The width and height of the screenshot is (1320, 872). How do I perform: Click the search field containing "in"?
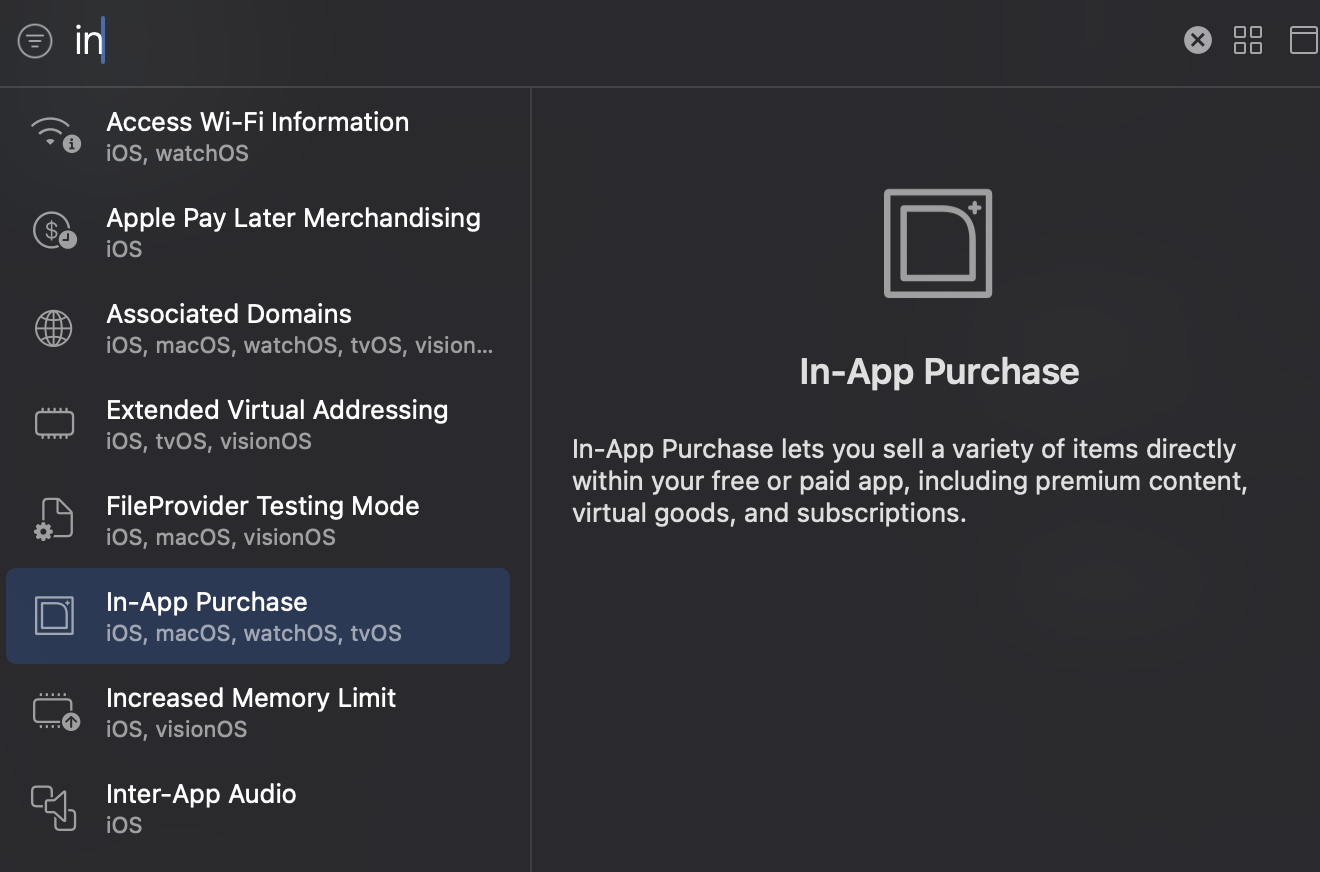tap(620, 41)
